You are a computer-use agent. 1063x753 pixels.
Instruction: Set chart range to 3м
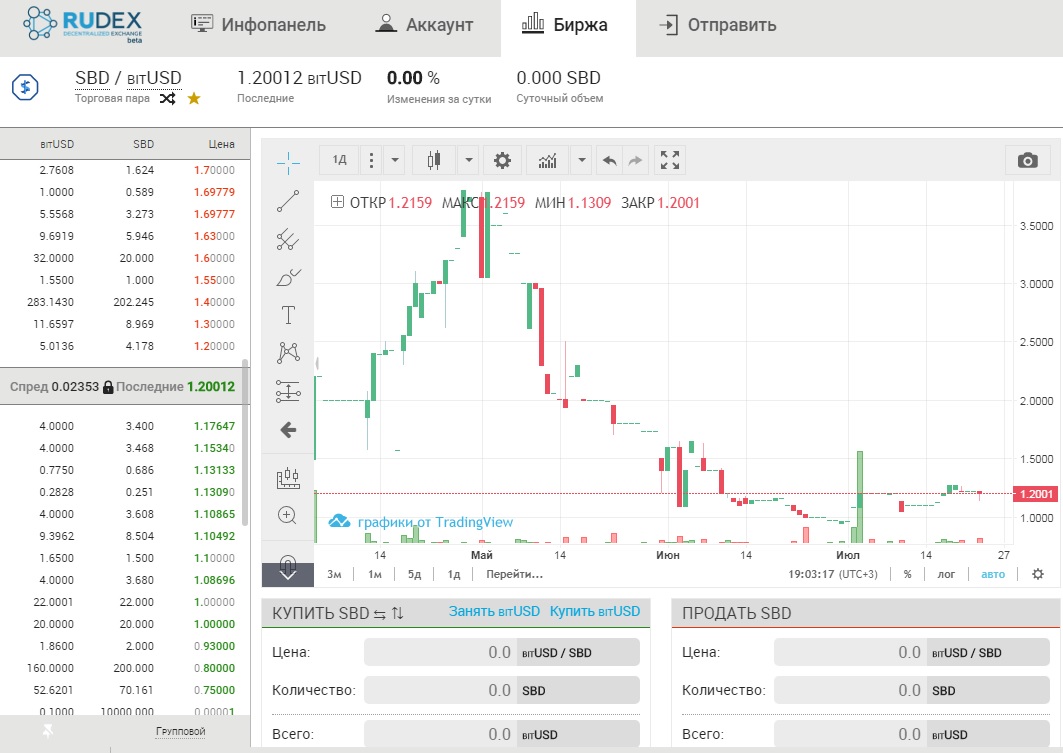point(334,574)
